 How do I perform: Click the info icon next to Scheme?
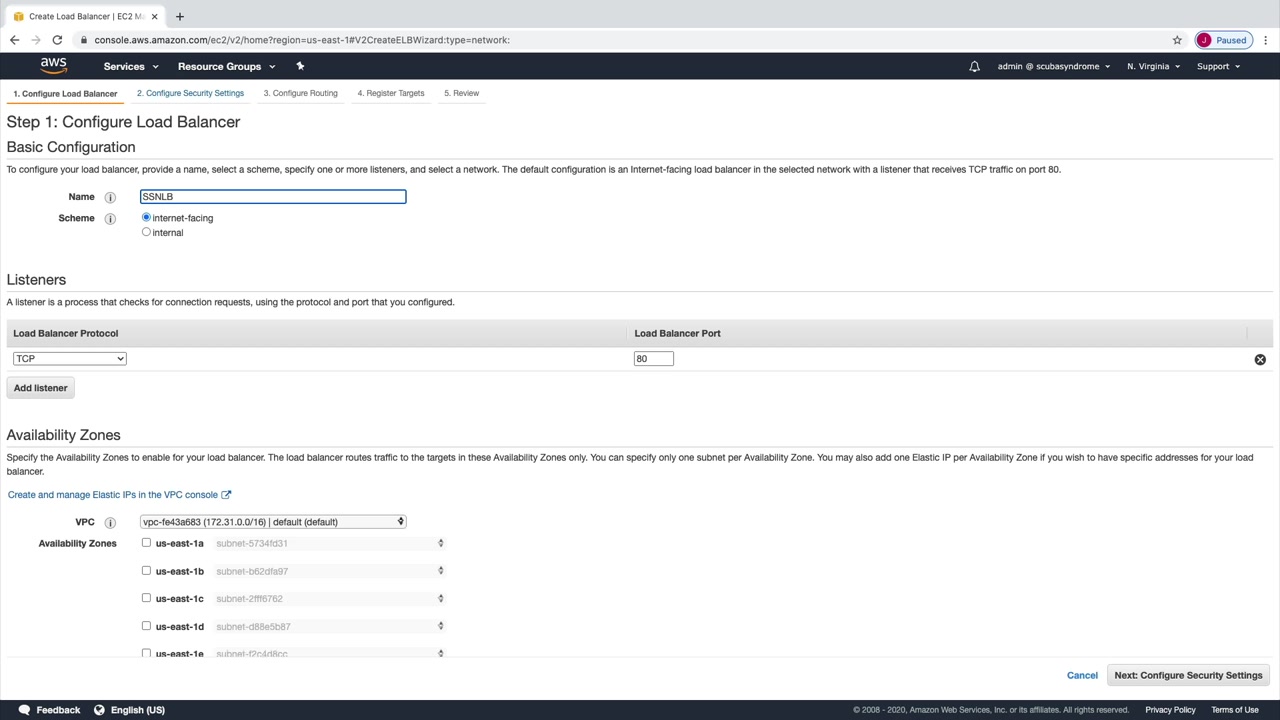[x=110, y=218]
